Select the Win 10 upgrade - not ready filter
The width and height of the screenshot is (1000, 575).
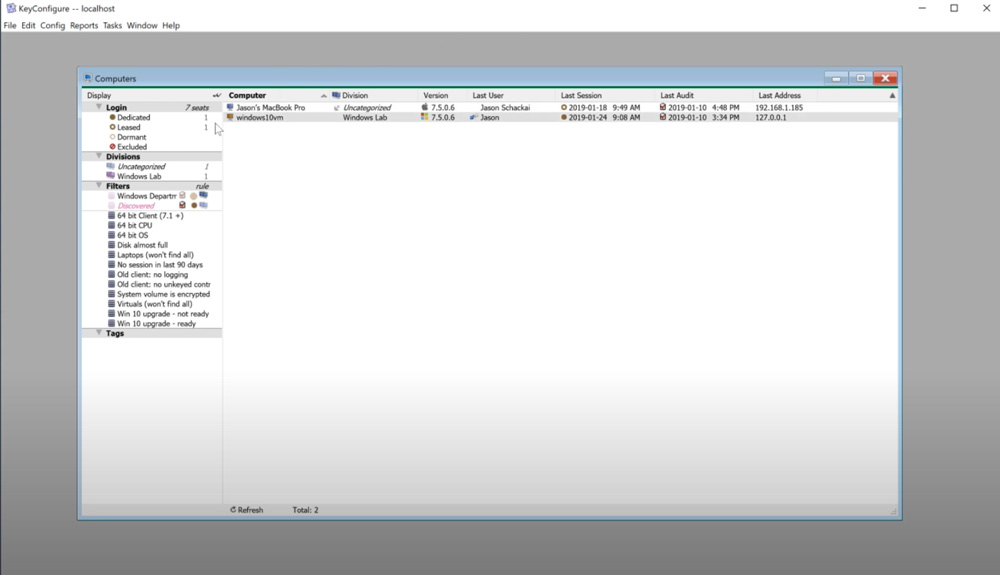click(x=163, y=314)
